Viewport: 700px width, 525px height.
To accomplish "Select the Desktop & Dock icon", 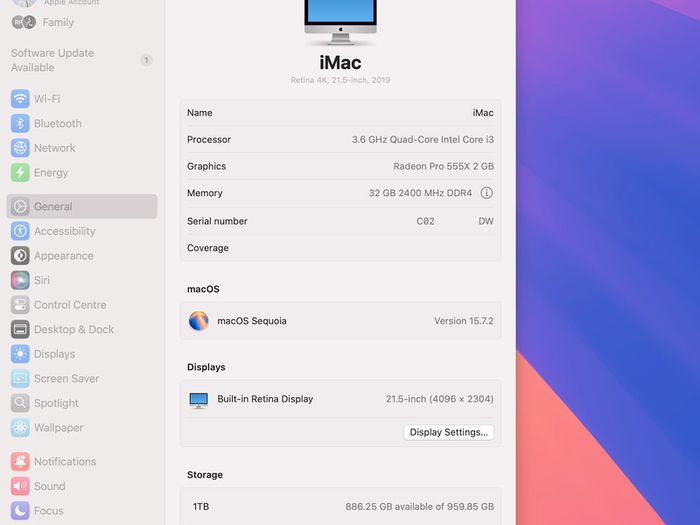I will (20, 329).
